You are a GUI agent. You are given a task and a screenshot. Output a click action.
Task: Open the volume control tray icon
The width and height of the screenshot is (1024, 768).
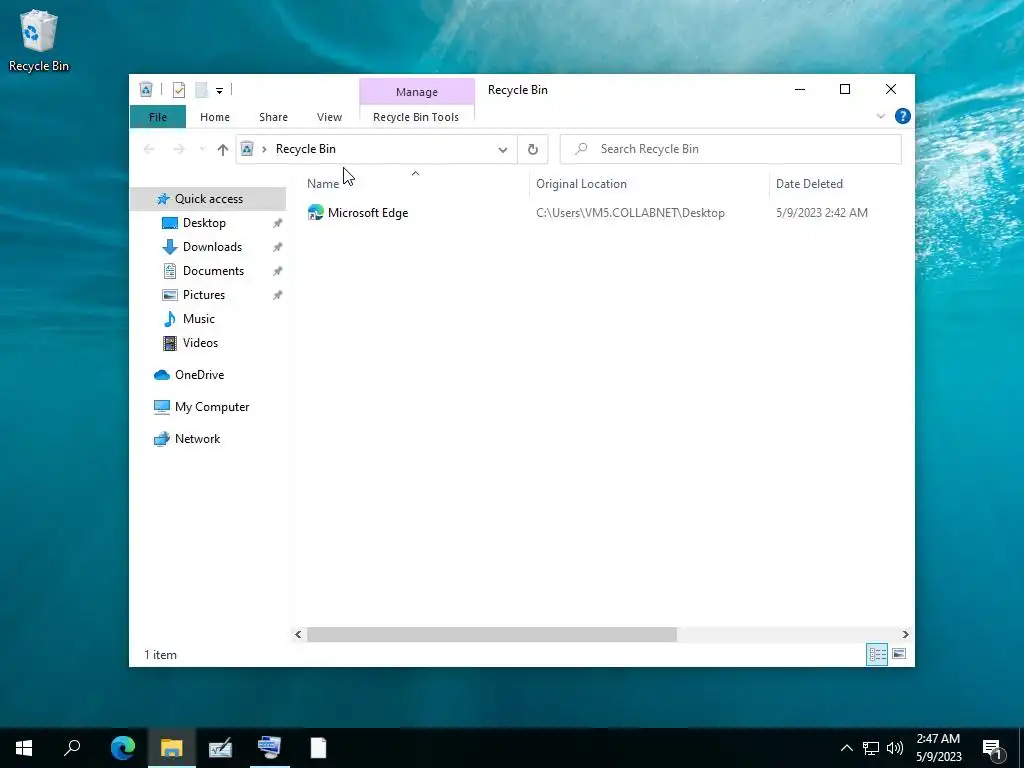tap(895, 748)
